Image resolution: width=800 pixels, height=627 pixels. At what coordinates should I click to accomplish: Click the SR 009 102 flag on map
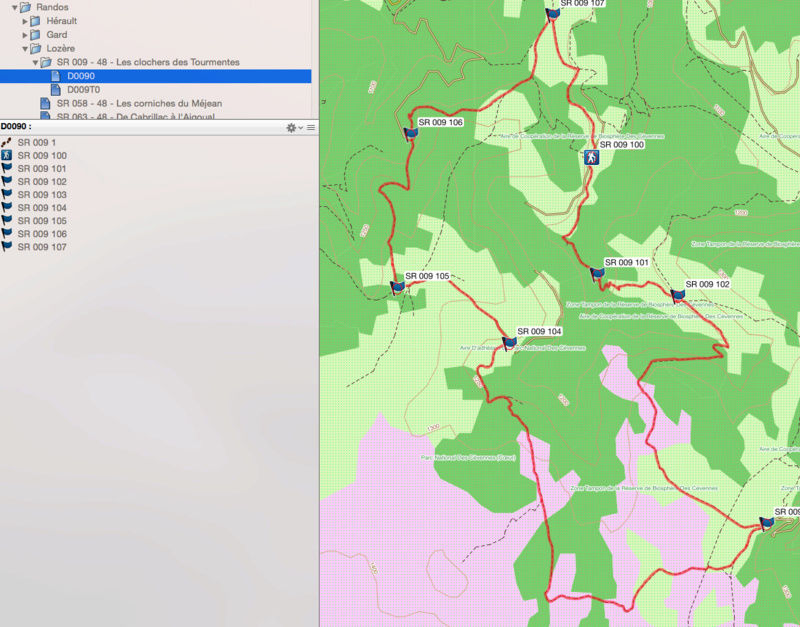[677, 296]
